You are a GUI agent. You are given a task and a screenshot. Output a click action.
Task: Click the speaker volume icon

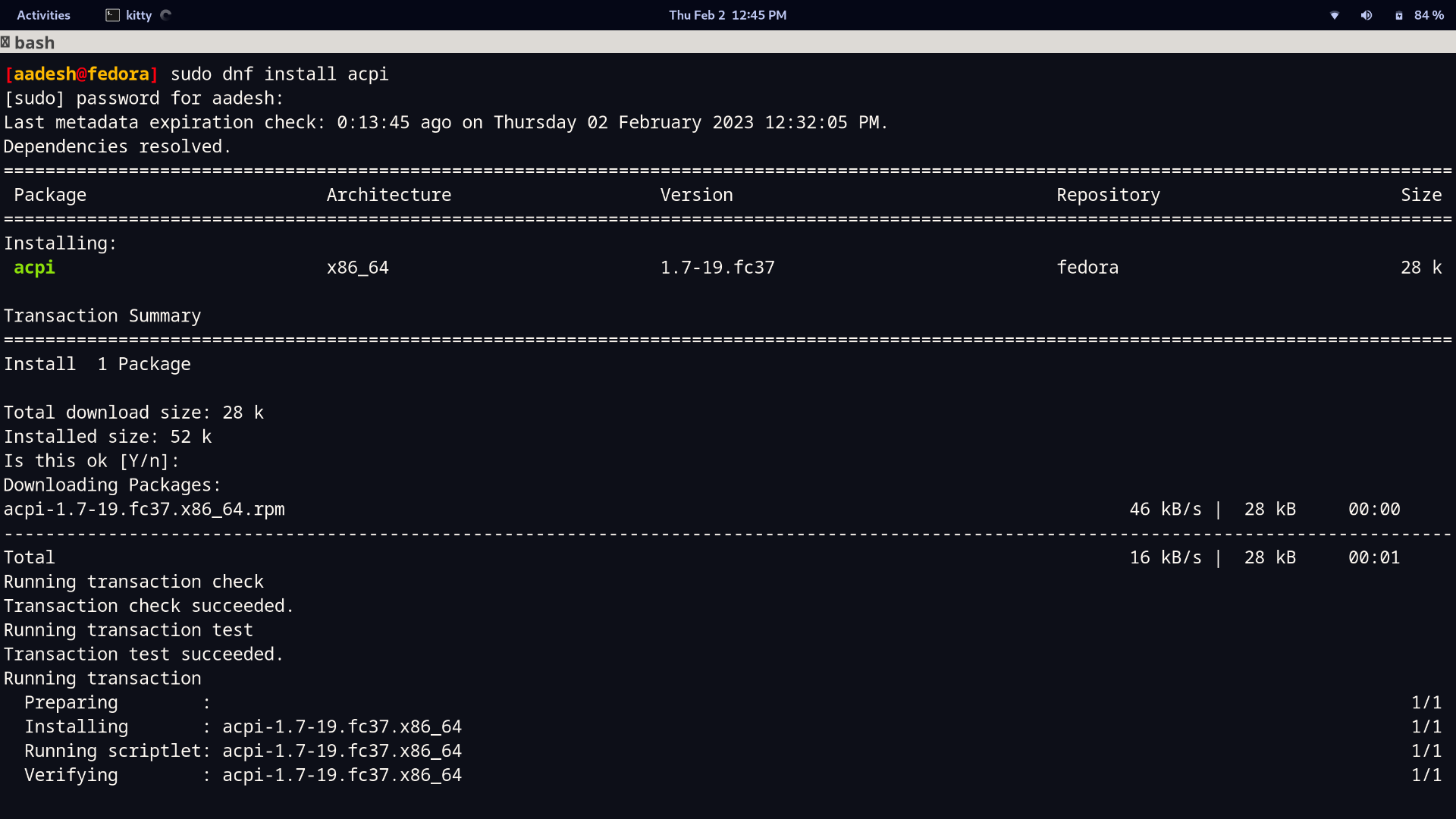point(1367,15)
